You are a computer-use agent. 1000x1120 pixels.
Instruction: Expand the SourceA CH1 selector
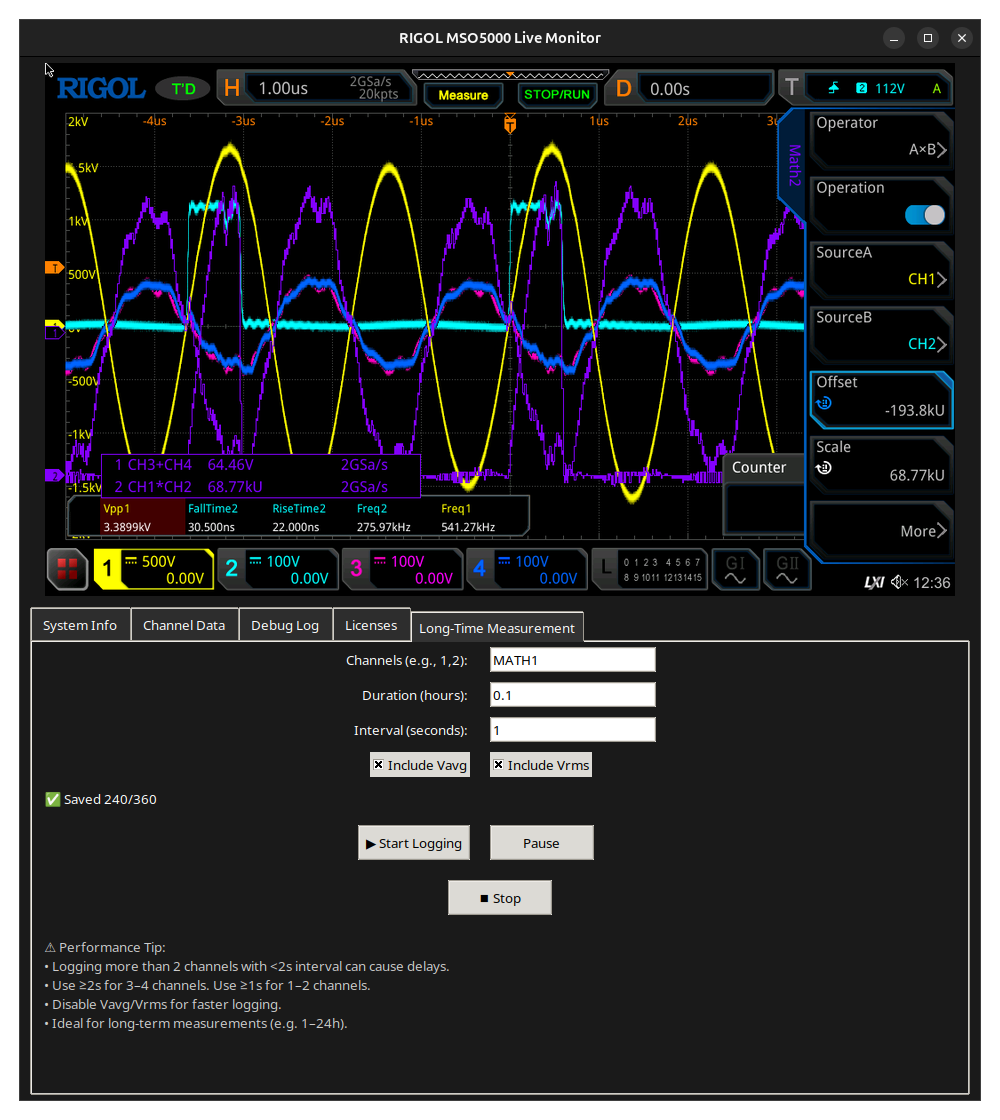(x=881, y=269)
